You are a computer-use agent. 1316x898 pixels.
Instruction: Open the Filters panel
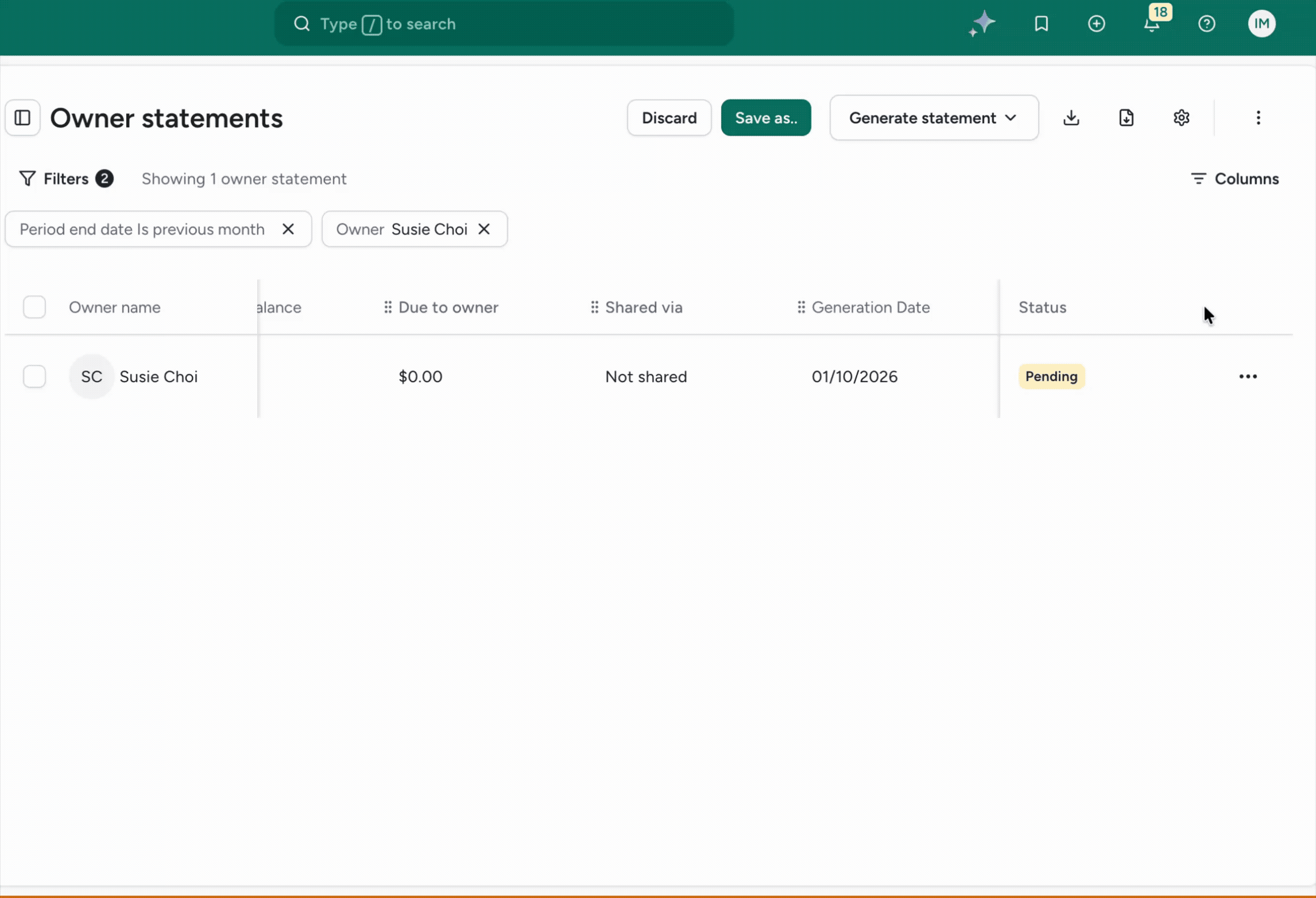tap(66, 179)
